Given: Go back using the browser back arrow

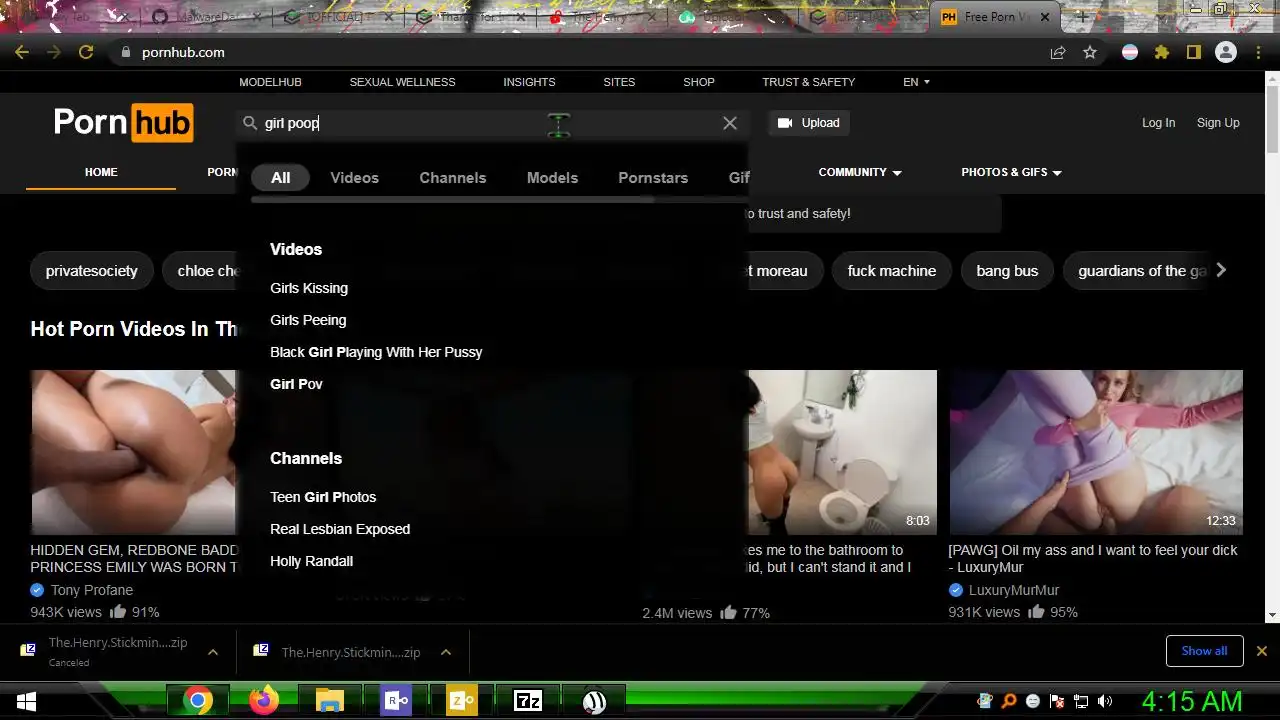Looking at the screenshot, I should [x=22, y=52].
